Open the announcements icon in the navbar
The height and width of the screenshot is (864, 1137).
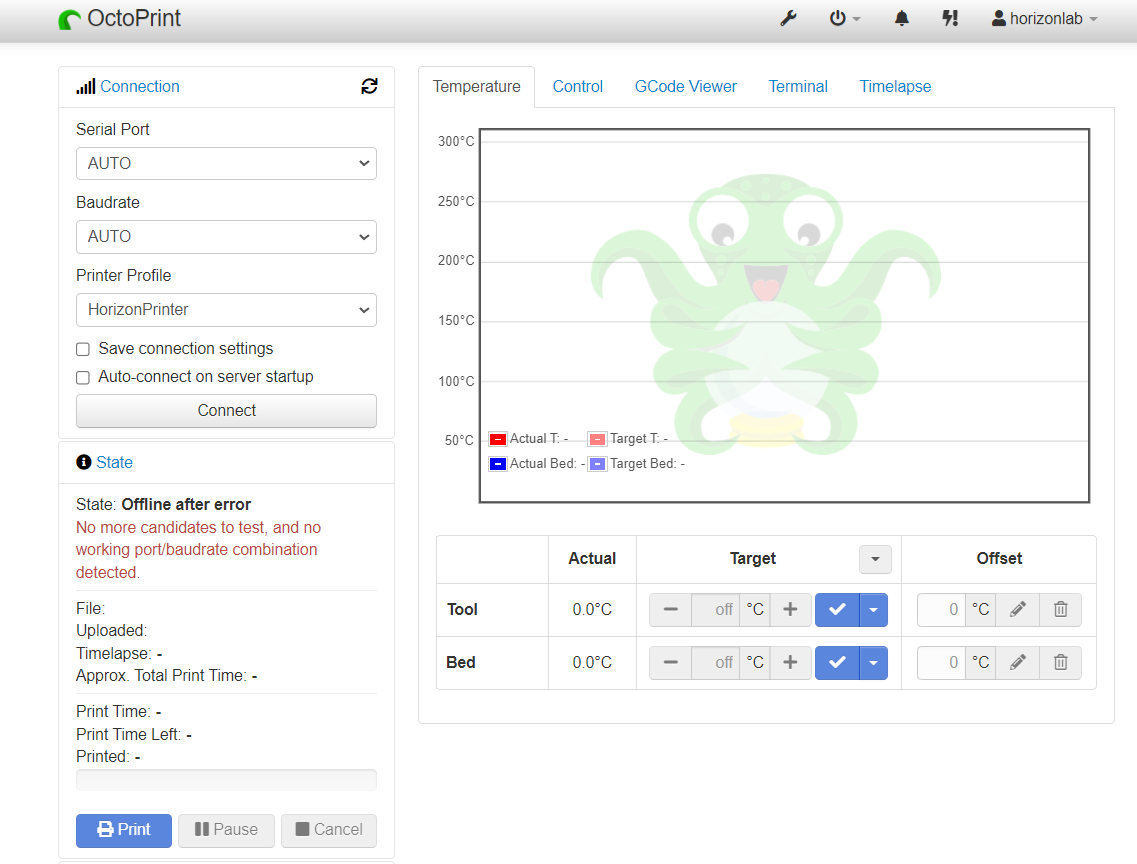tap(950, 18)
